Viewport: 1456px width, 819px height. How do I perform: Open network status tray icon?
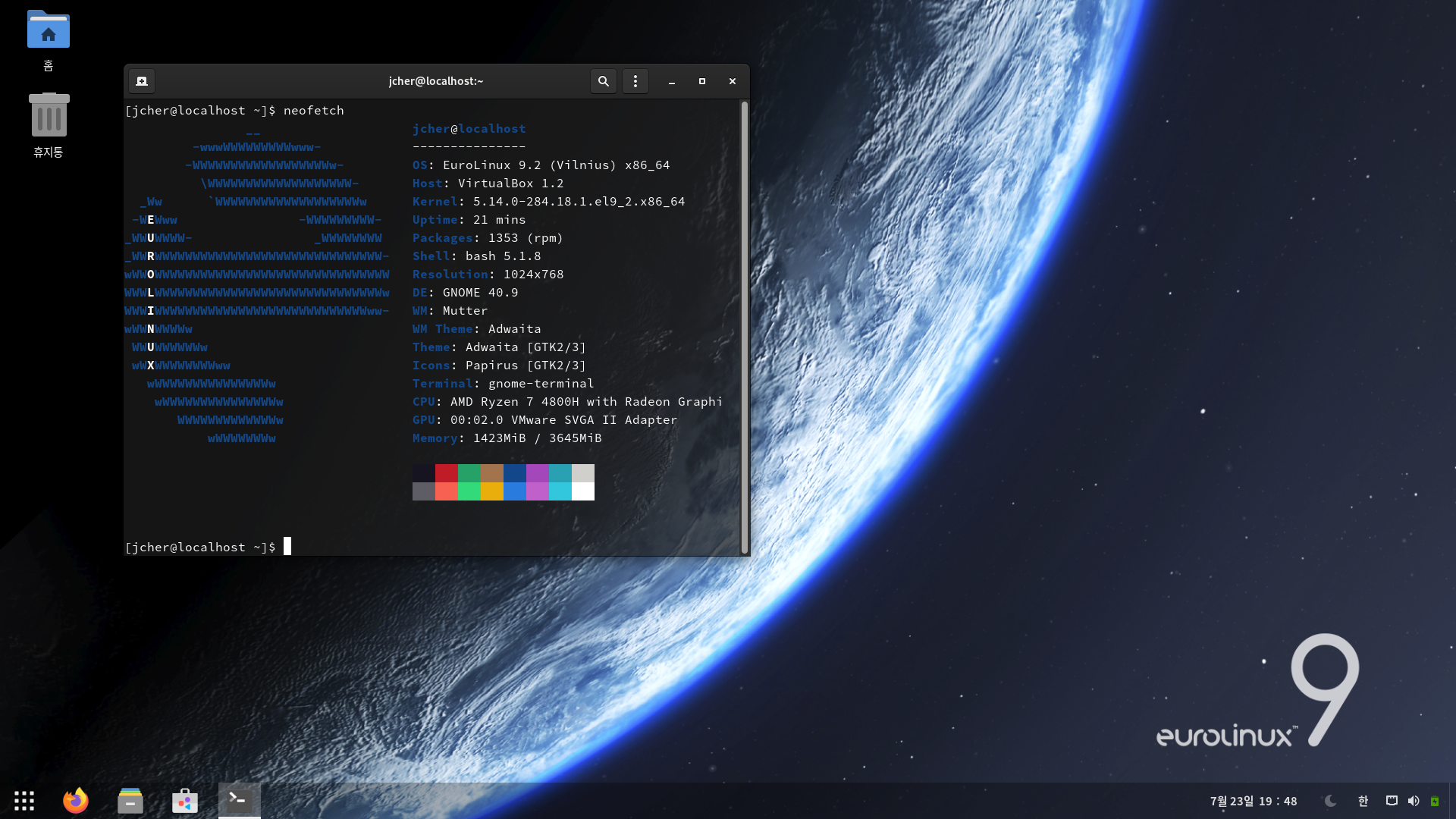pos(1392,801)
